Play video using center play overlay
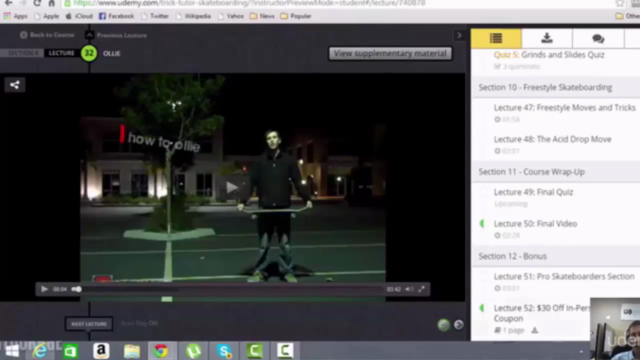The width and height of the screenshot is (640, 360). click(x=231, y=187)
